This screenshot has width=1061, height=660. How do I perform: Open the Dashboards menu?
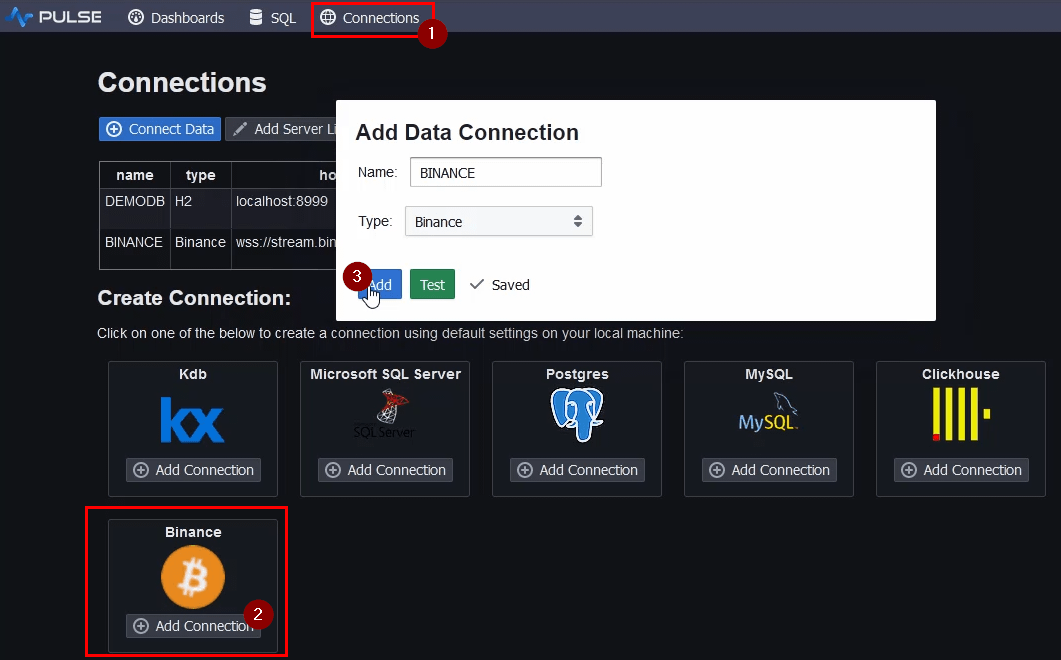click(176, 18)
